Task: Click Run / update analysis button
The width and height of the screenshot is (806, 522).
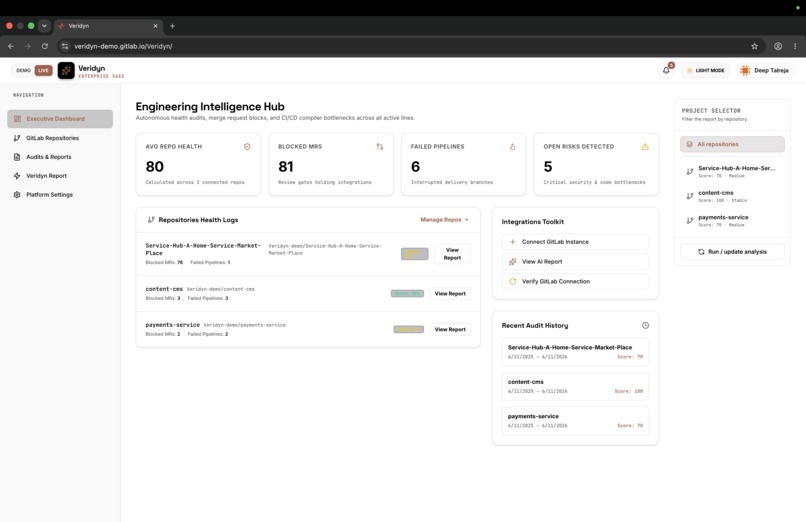Action: [x=732, y=252]
